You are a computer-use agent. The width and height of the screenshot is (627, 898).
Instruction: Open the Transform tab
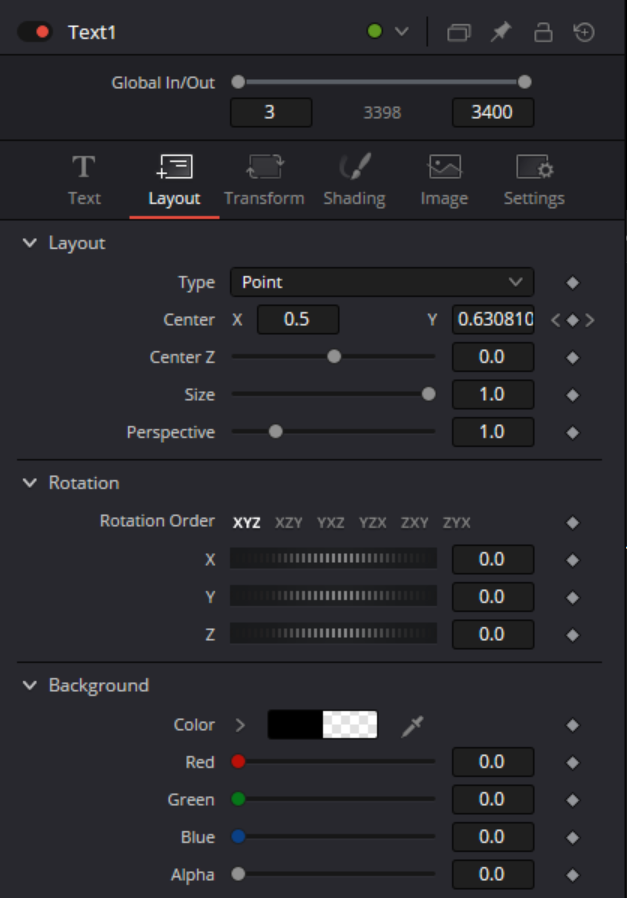click(264, 180)
